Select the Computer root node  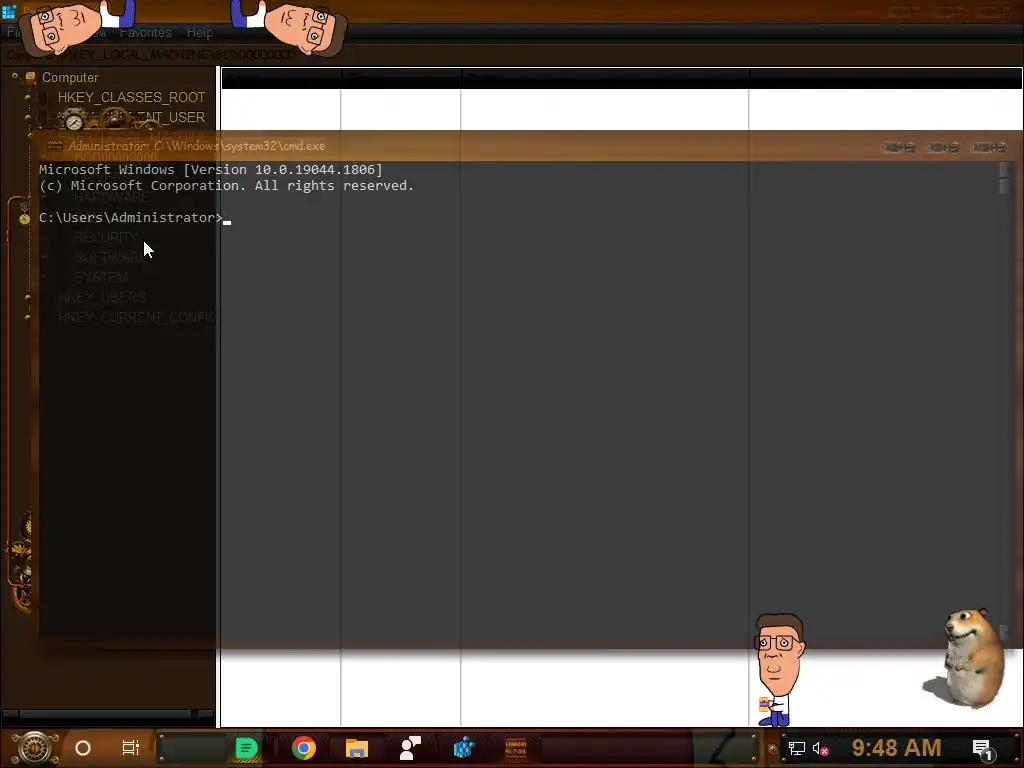pos(70,77)
